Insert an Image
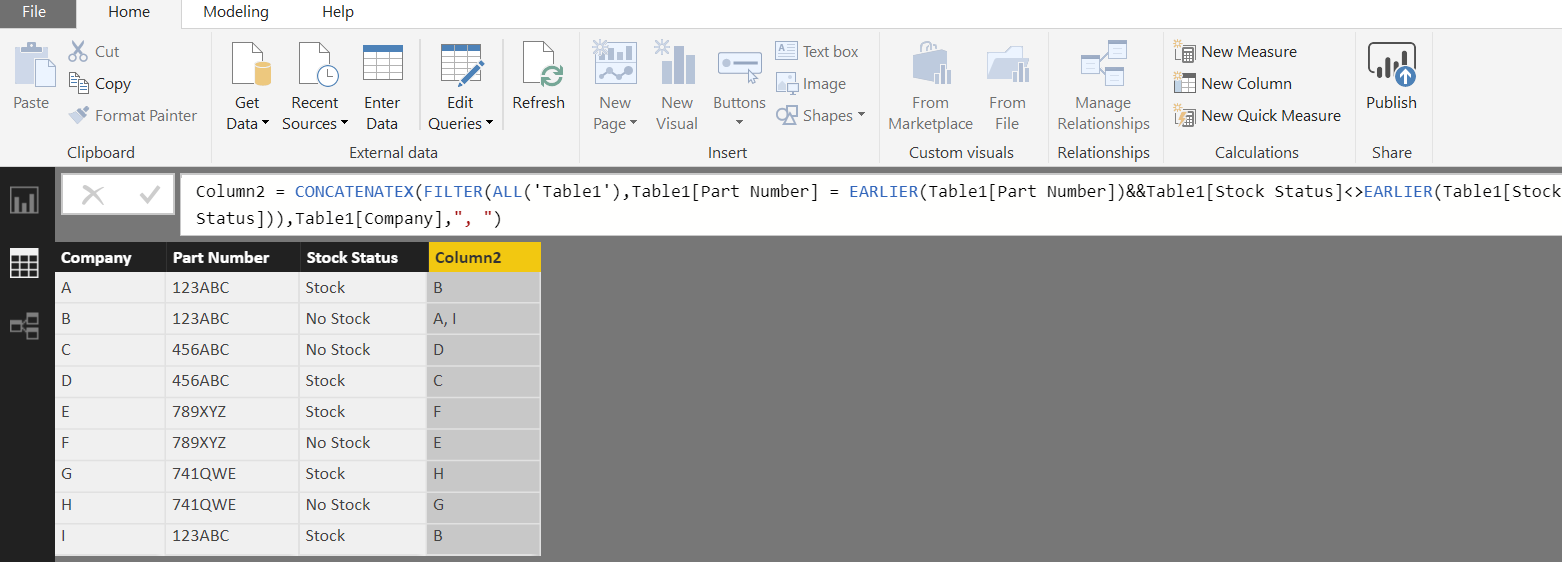Viewport: 1562px width, 562px height. pos(811,84)
